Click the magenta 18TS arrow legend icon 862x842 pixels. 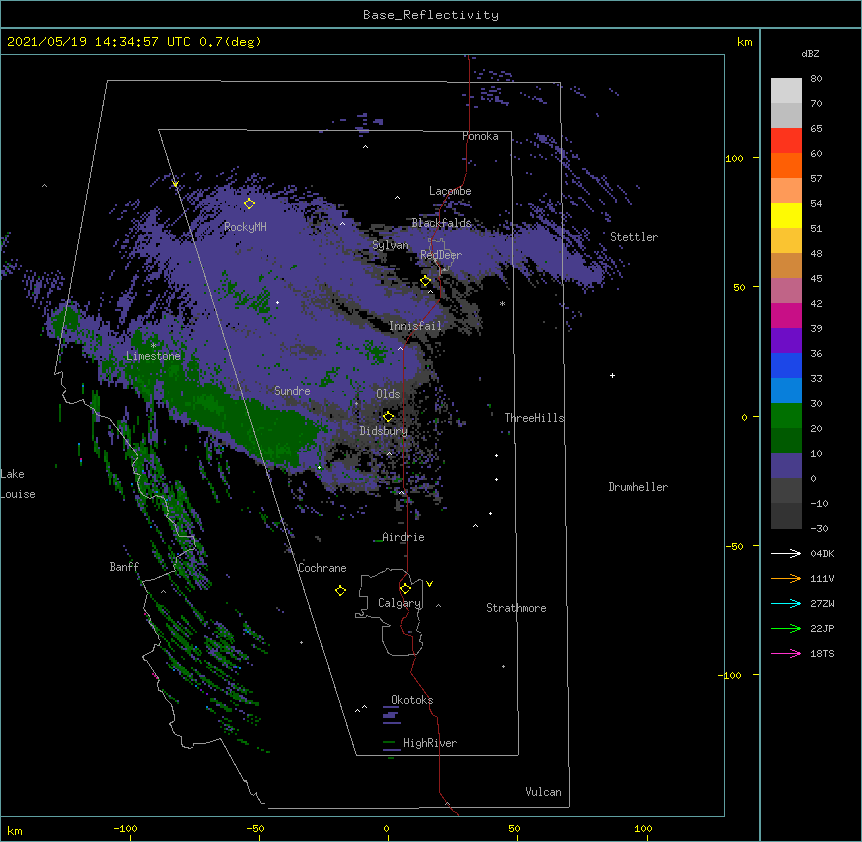786,653
